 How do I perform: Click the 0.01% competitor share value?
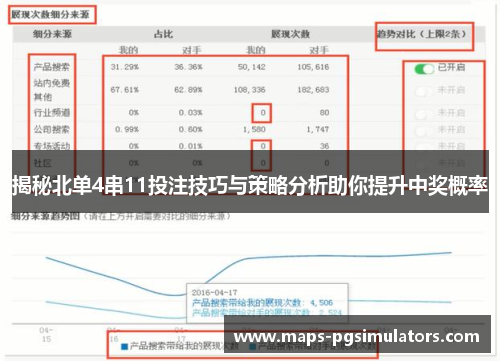pos(190,146)
